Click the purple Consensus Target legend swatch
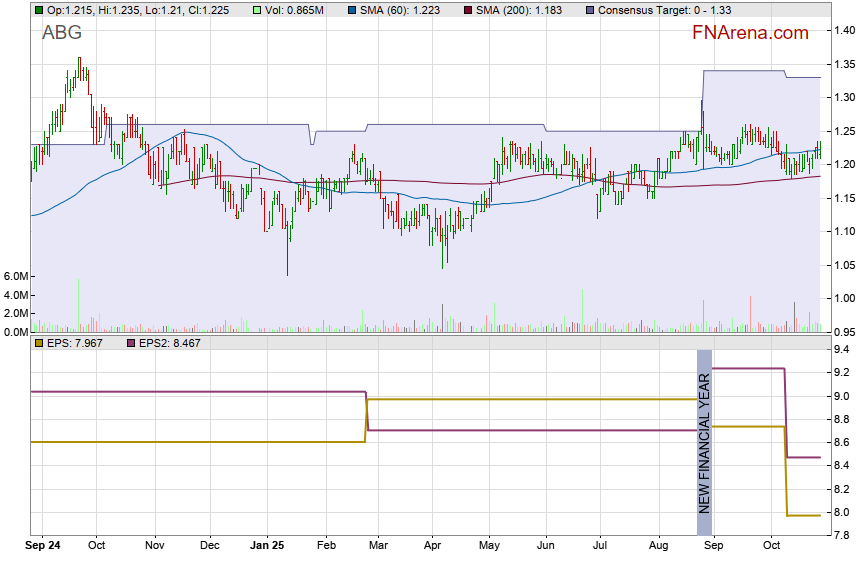 [593, 10]
